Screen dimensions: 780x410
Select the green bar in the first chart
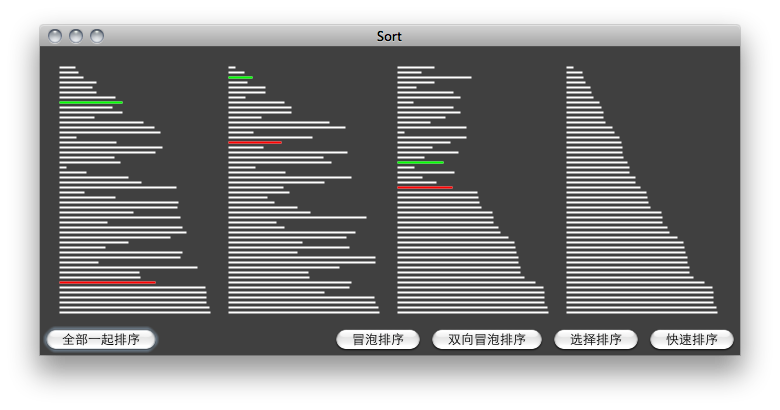click(91, 102)
